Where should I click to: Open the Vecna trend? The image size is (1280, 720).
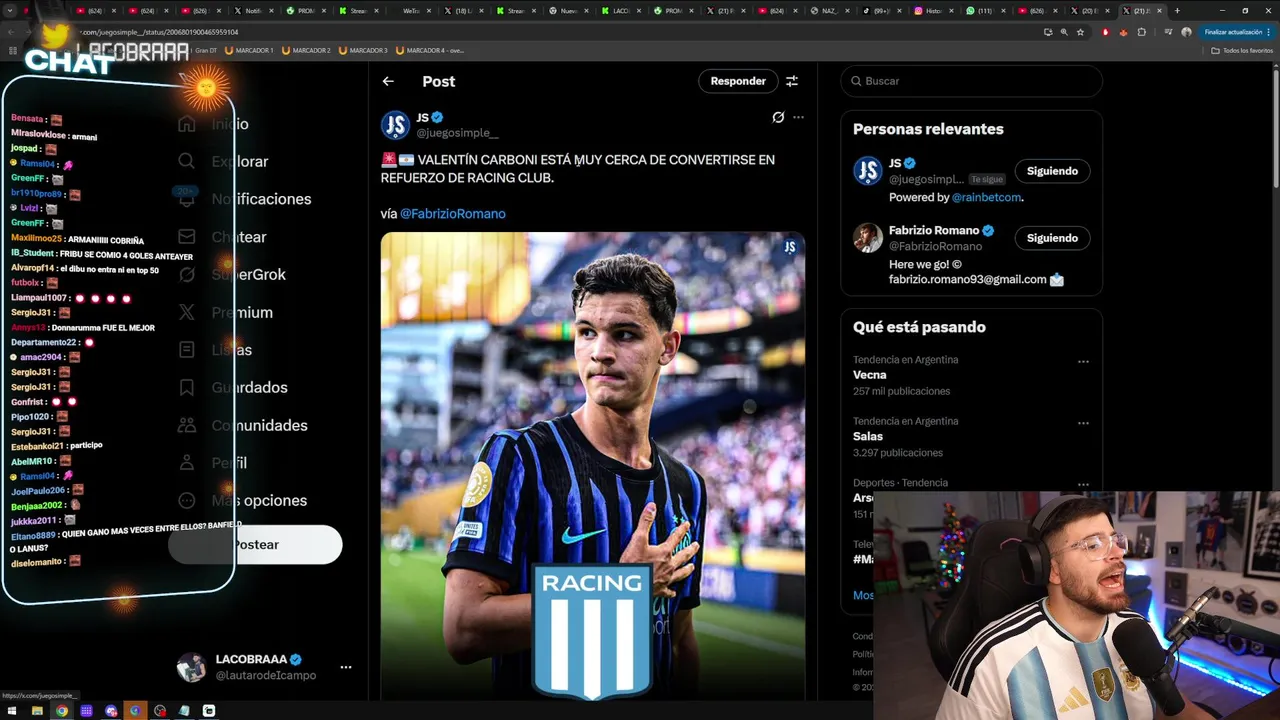point(870,375)
